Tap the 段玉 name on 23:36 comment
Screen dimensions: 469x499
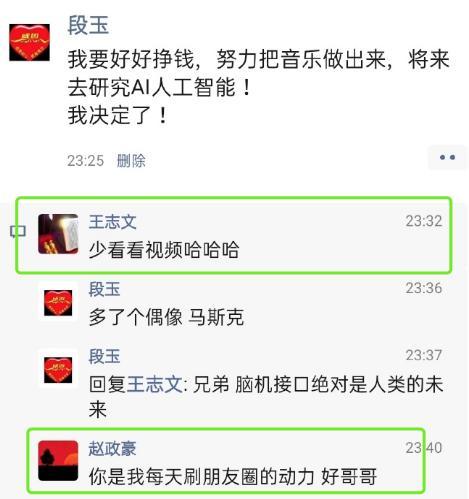pyautogui.click(x=104, y=289)
